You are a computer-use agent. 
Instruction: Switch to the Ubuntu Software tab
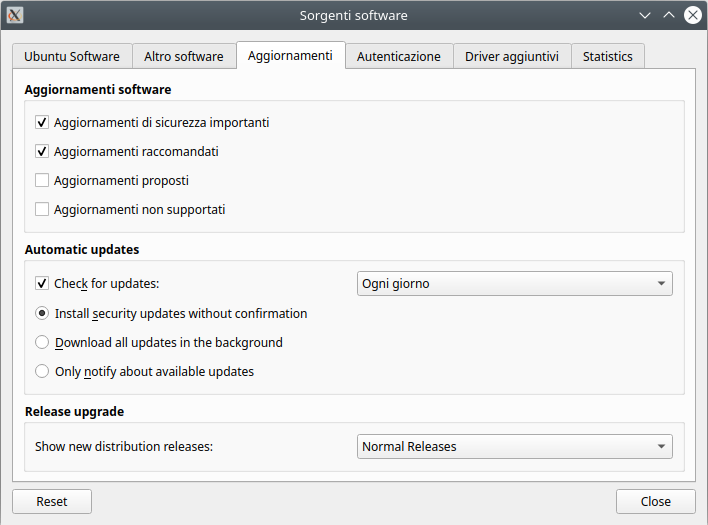pyautogui.click(x=72, y=57)
